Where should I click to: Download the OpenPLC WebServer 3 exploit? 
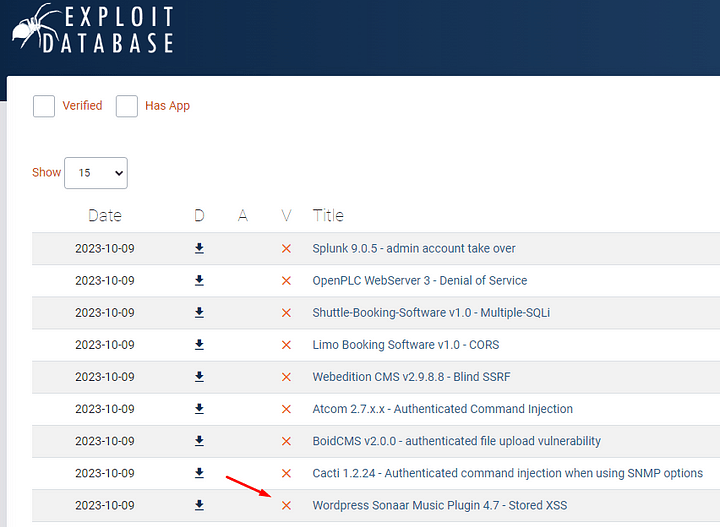click(199, 280)
